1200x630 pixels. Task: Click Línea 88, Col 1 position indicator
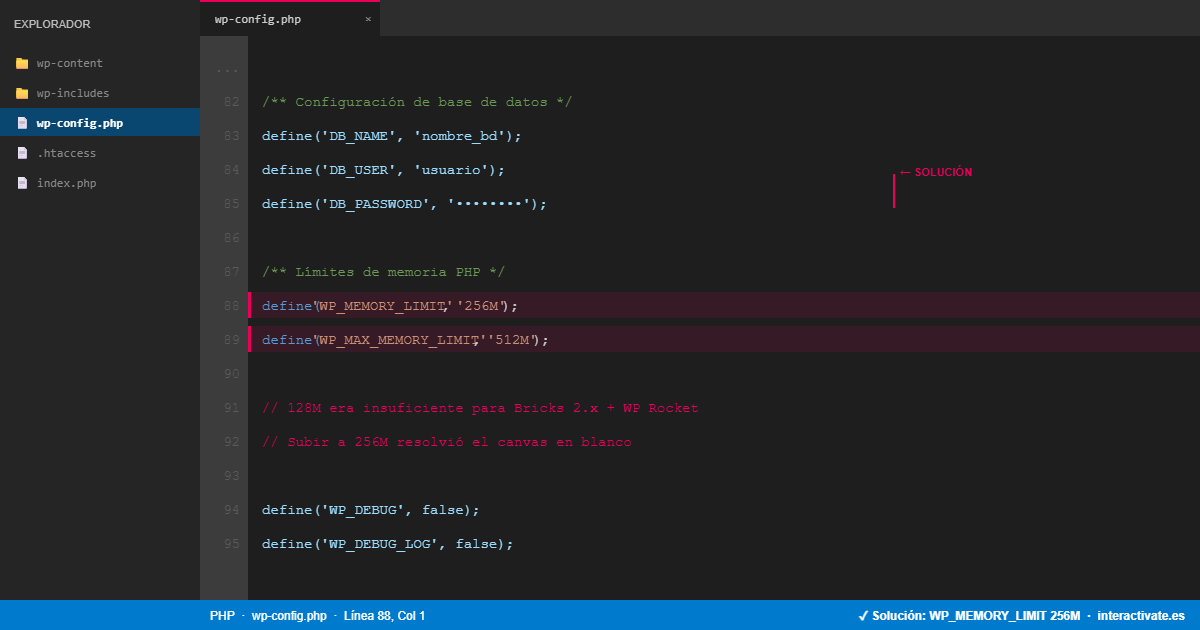click(x=384, y=616)
